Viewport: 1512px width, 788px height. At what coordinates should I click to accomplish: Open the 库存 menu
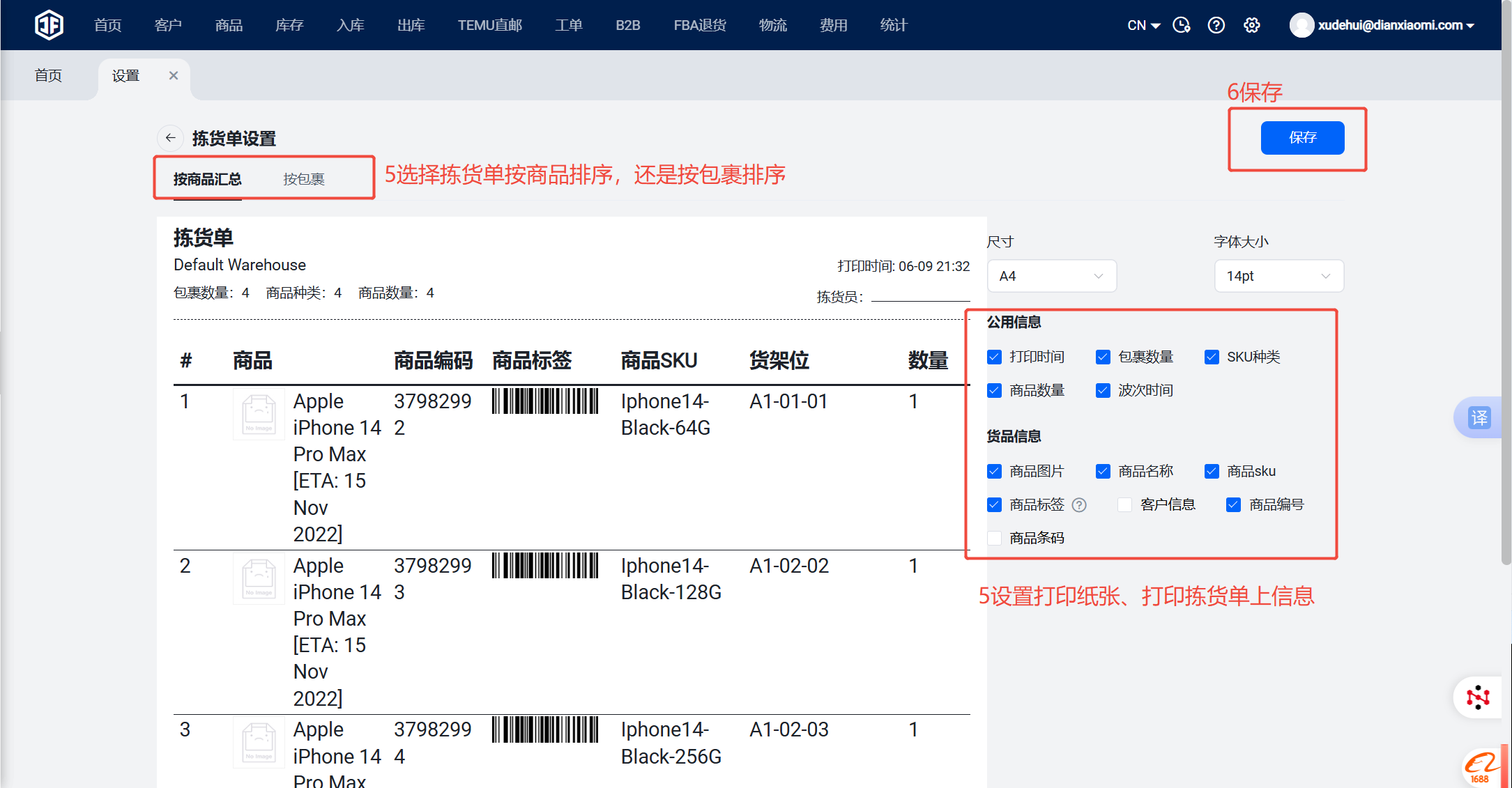(x=289, y=25)
